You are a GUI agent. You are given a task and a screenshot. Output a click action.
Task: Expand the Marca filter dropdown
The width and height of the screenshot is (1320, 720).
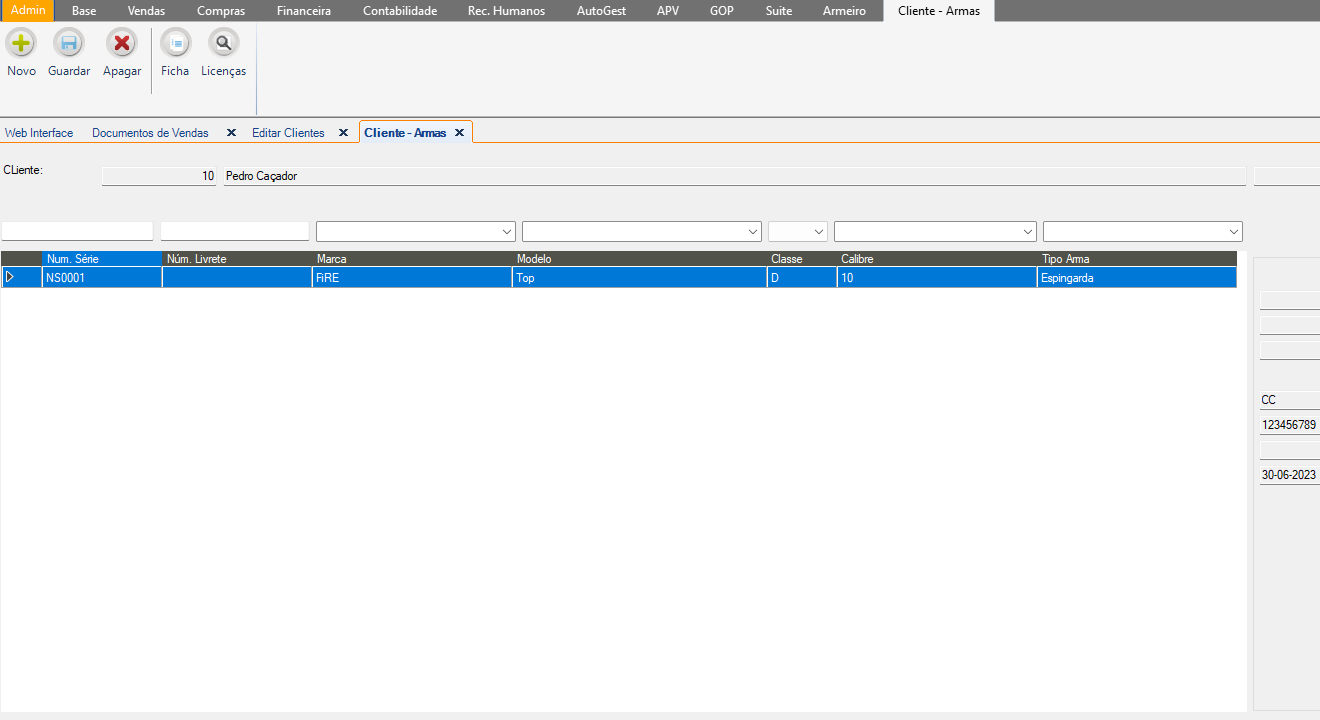(505, 231)
